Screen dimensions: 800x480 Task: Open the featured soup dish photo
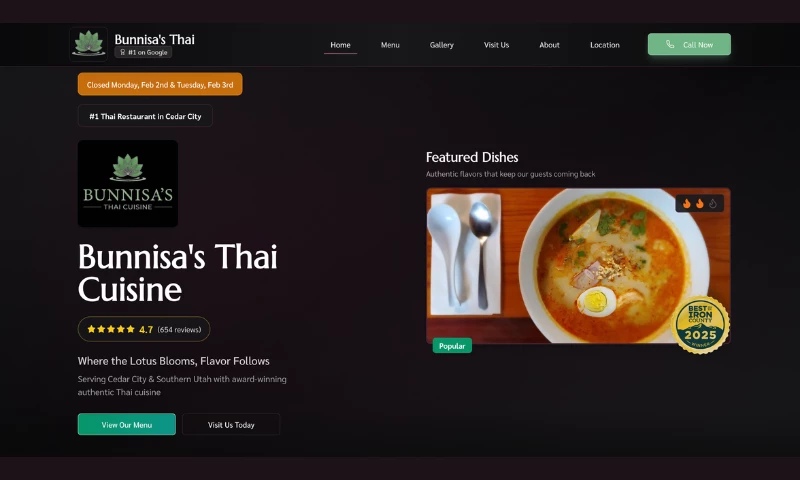pos(578,266)
